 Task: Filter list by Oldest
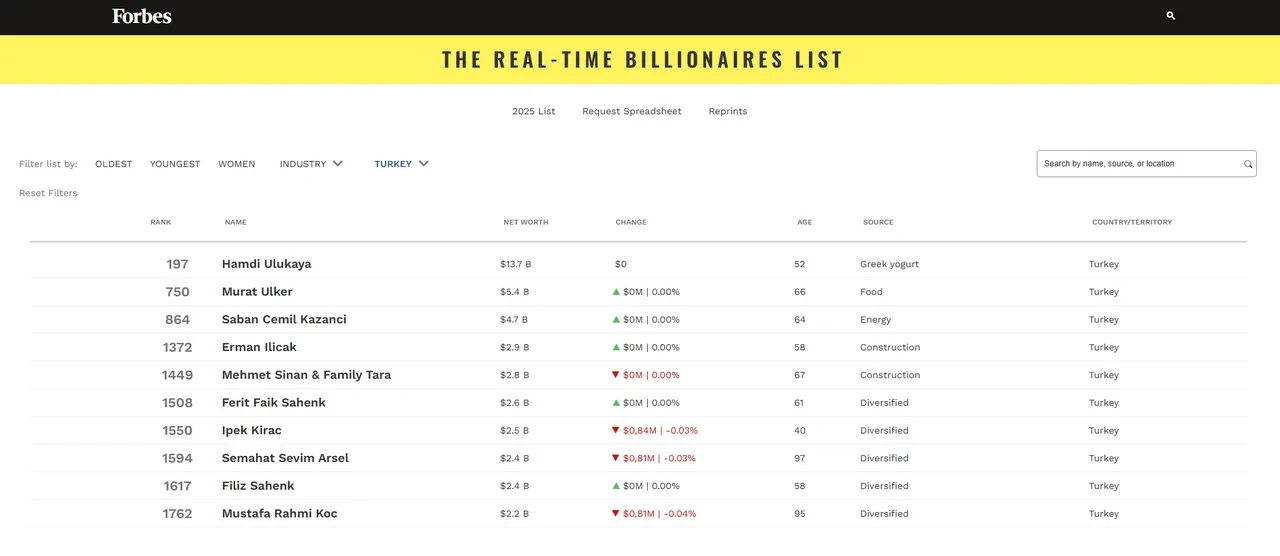click(113, 164)
